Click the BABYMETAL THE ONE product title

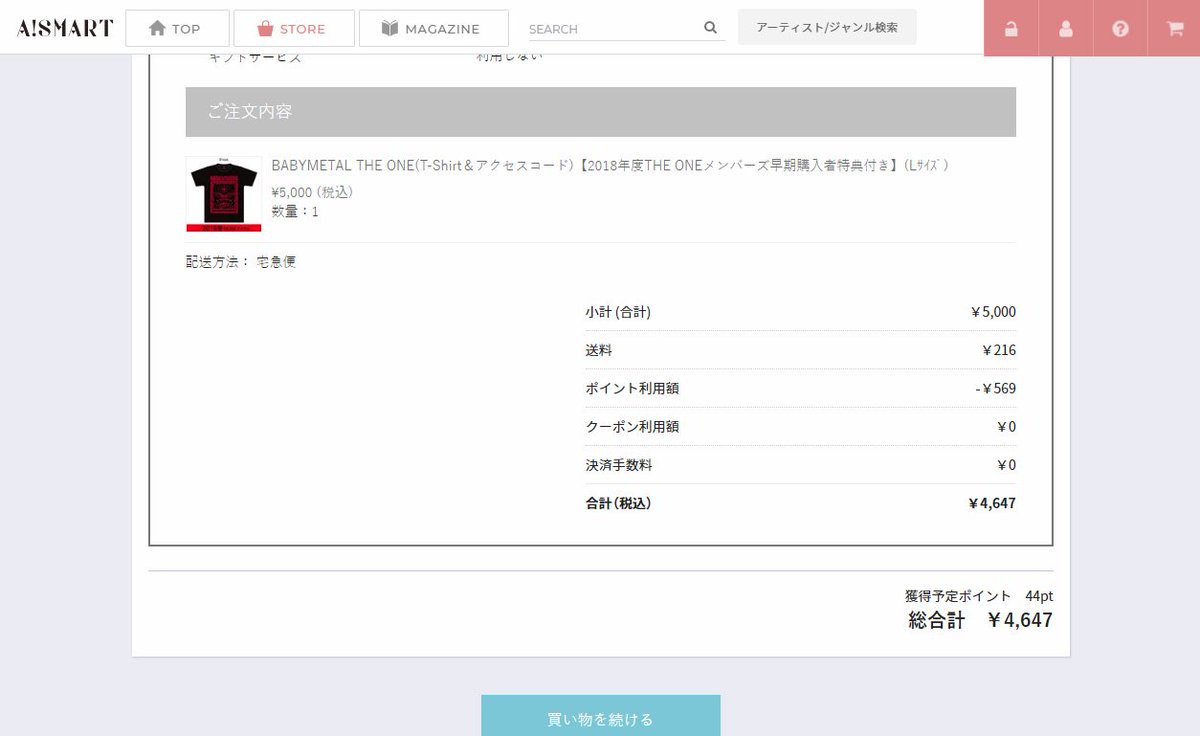pyautogui.click(x=610, y=165)
